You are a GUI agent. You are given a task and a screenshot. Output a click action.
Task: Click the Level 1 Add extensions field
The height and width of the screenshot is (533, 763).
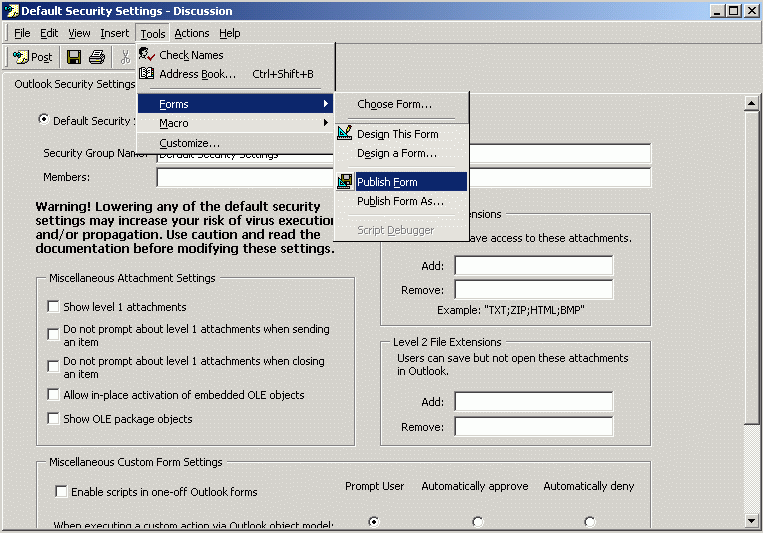(534, 266)
